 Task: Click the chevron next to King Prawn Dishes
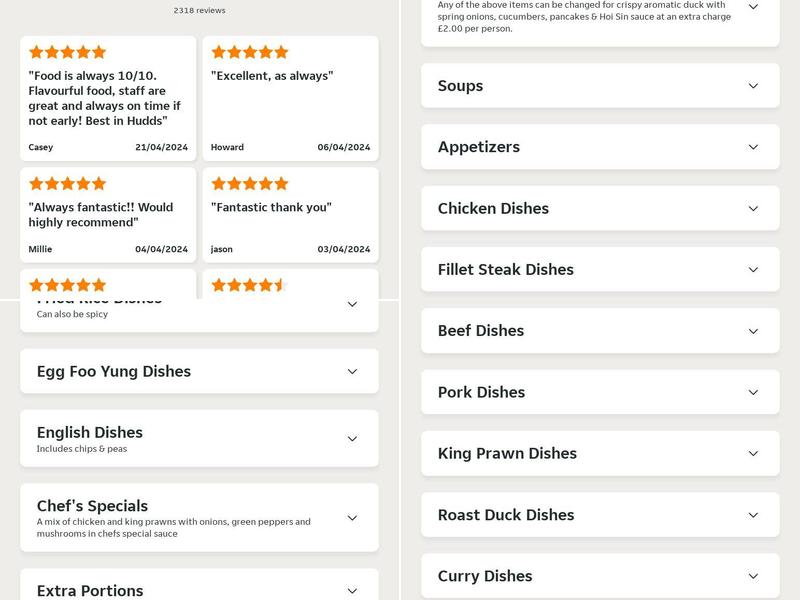point(755,453)
